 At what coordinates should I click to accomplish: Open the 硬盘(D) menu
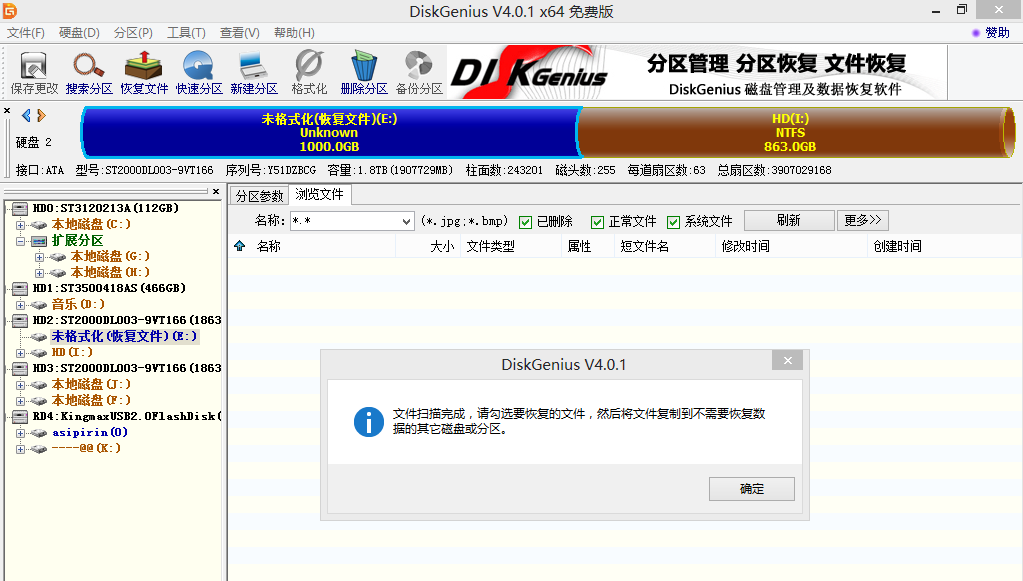click(x=79, y=33)
